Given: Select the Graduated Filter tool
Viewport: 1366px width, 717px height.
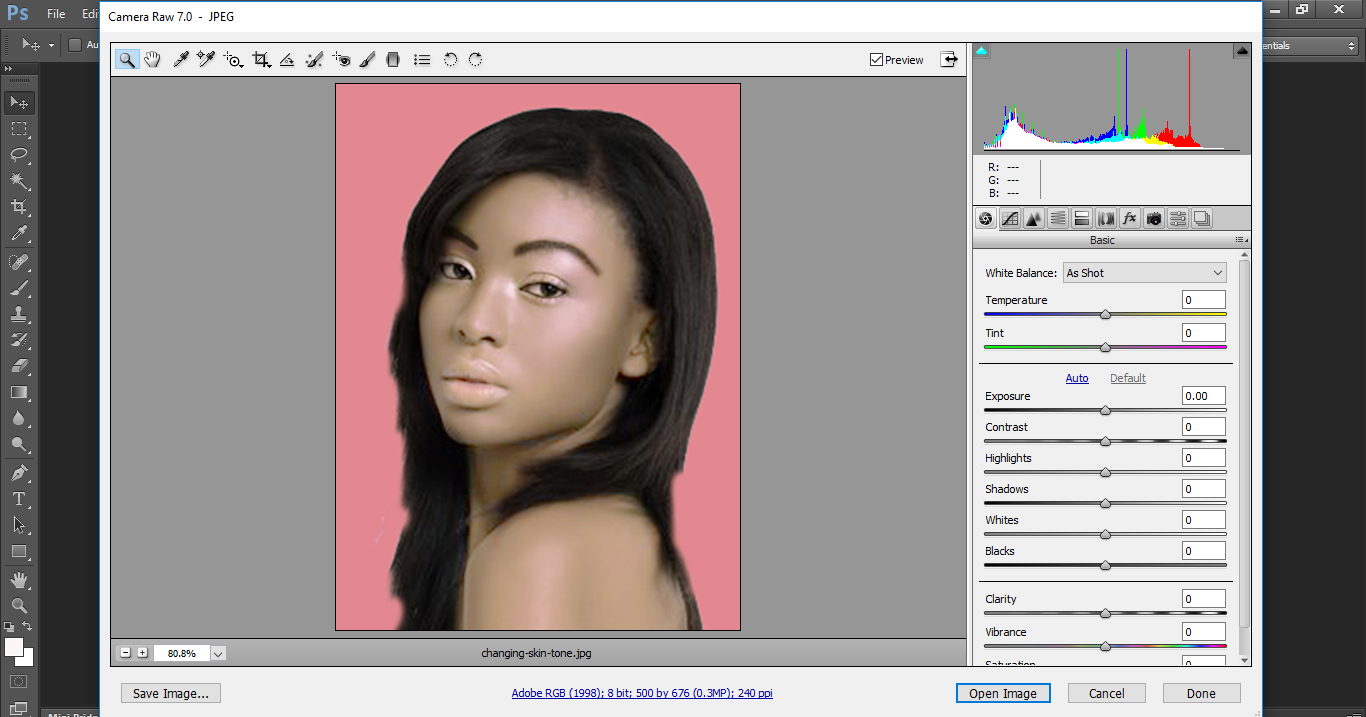Looking at the screenshot, I should (x=393, y=60).
